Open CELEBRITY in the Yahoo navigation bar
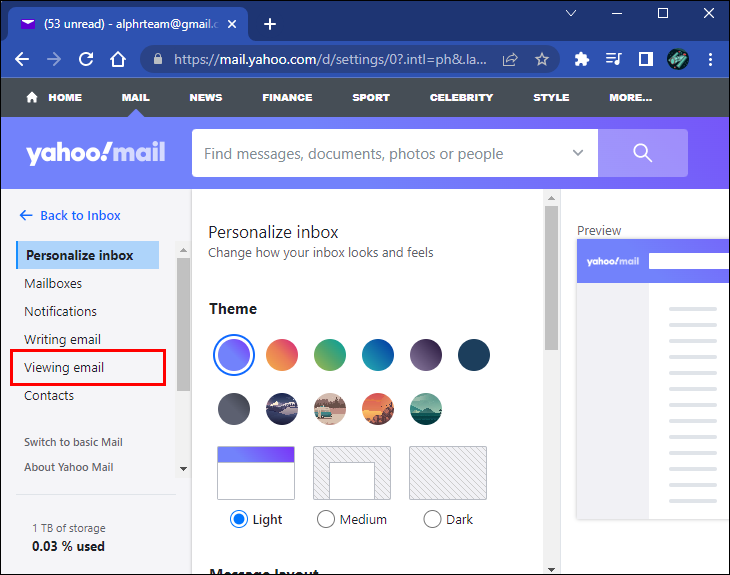The image size is (730, 575). click(x=461, y=97)
